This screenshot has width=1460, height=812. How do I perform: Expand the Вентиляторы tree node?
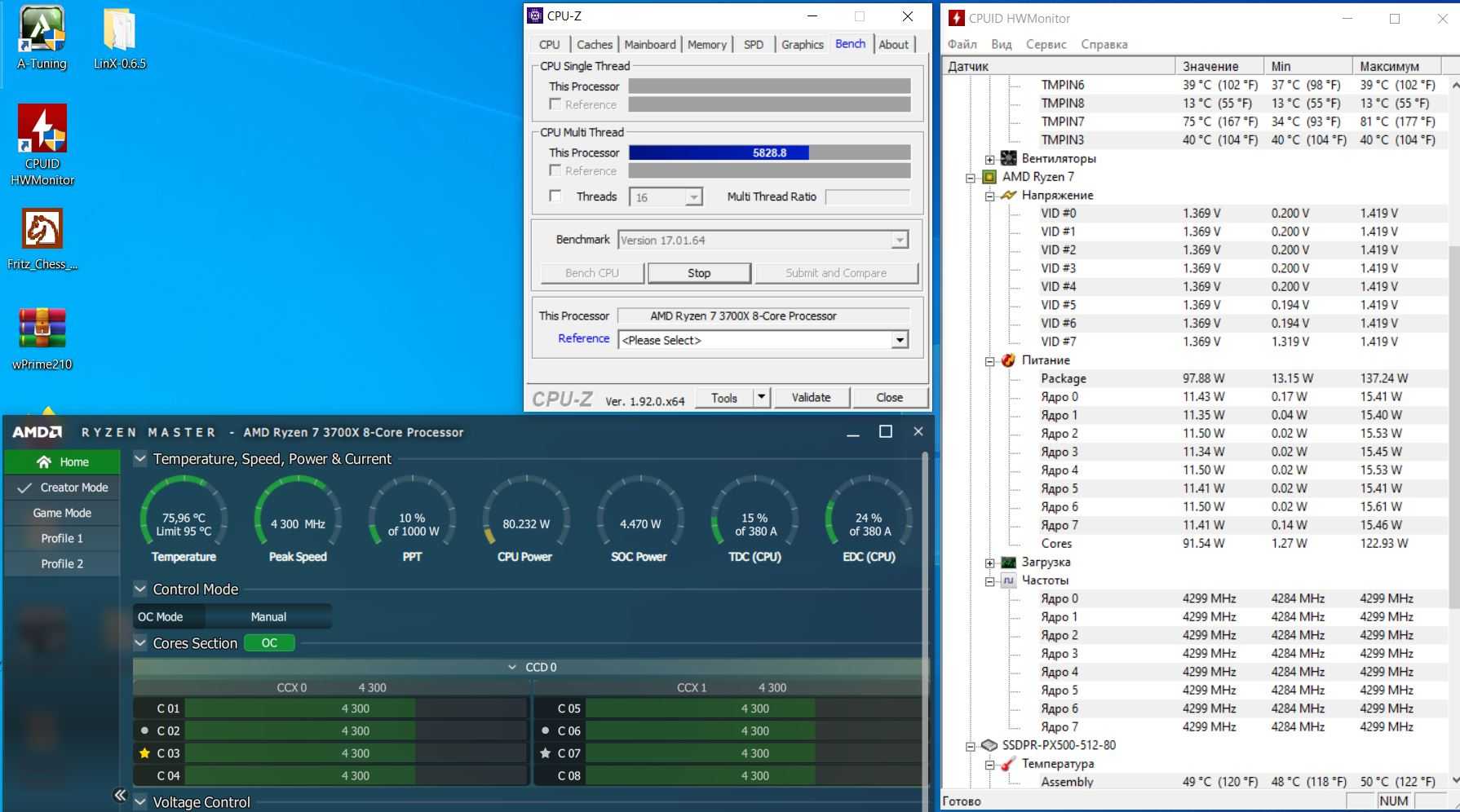[989, 159]
